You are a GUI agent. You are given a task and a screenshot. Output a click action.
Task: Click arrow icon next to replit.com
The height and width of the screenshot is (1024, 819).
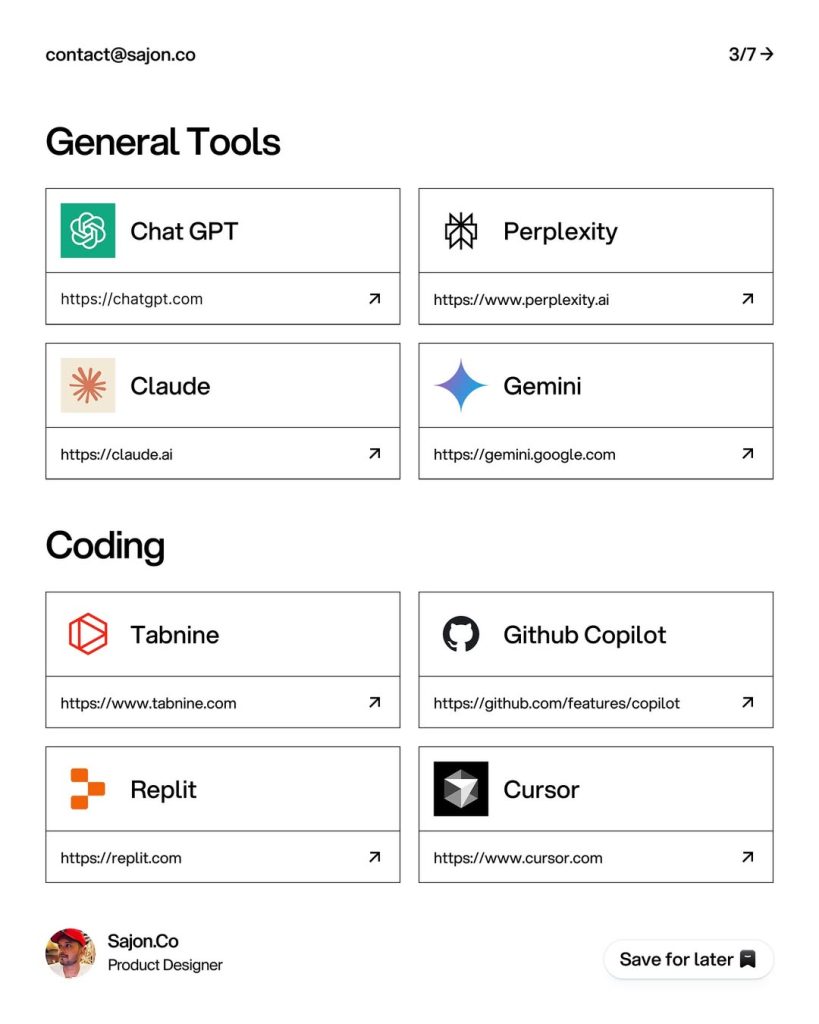[x=374, y=857]
